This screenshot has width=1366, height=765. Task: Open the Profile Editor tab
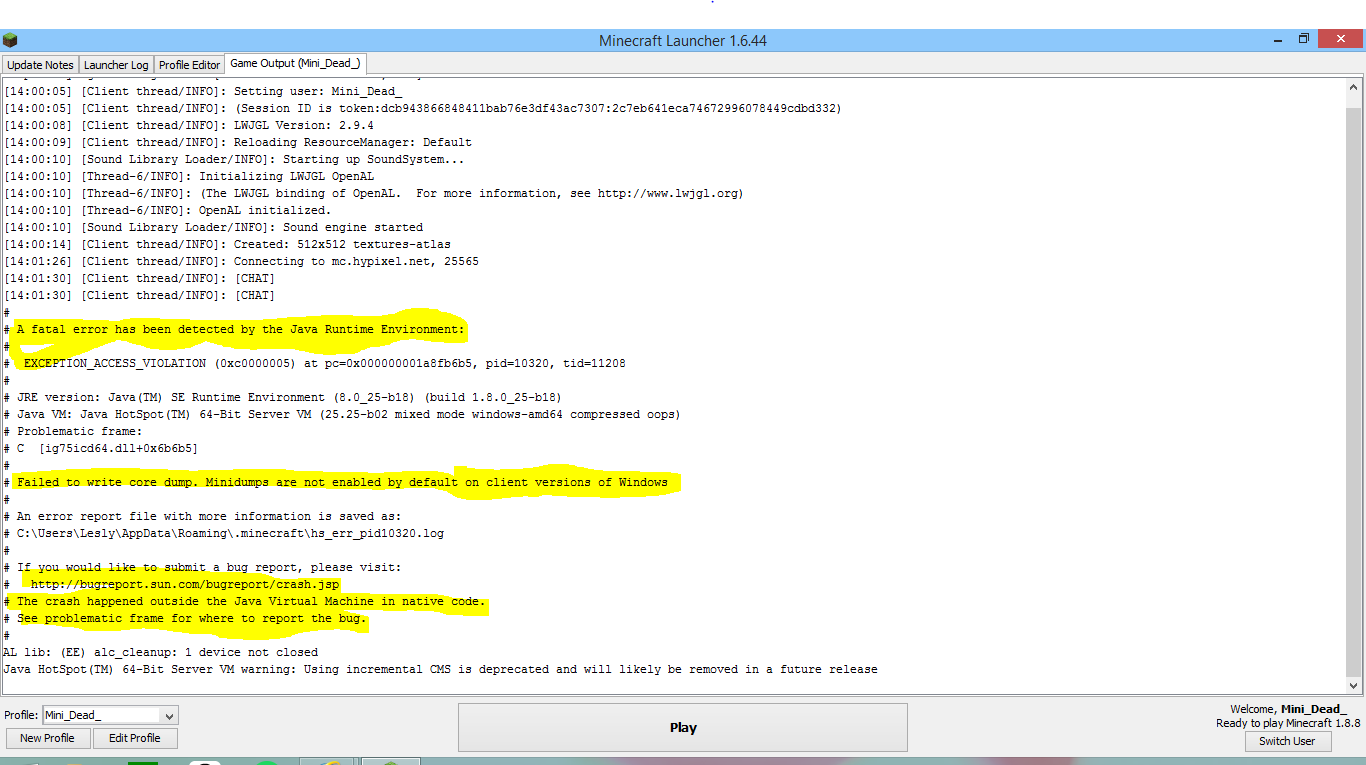tap(189, 65)
